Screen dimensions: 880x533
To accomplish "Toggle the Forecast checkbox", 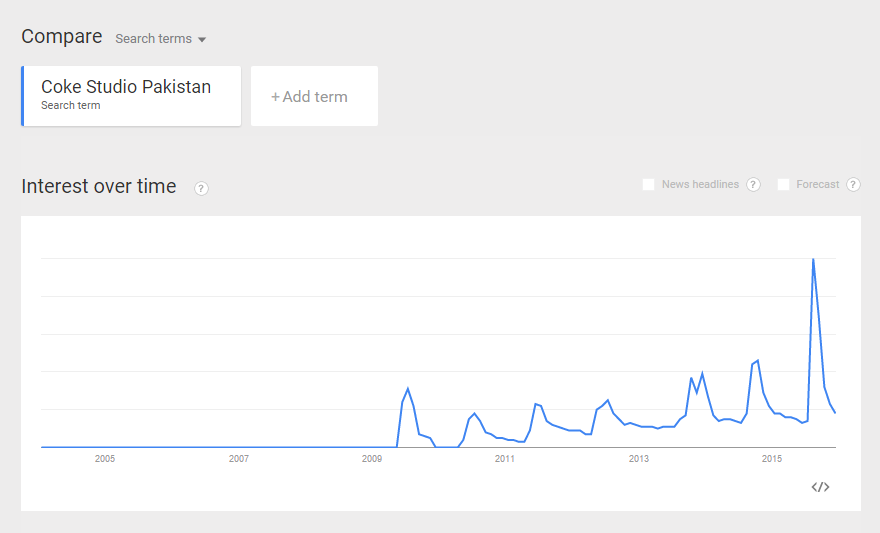I will pos(783,185).
